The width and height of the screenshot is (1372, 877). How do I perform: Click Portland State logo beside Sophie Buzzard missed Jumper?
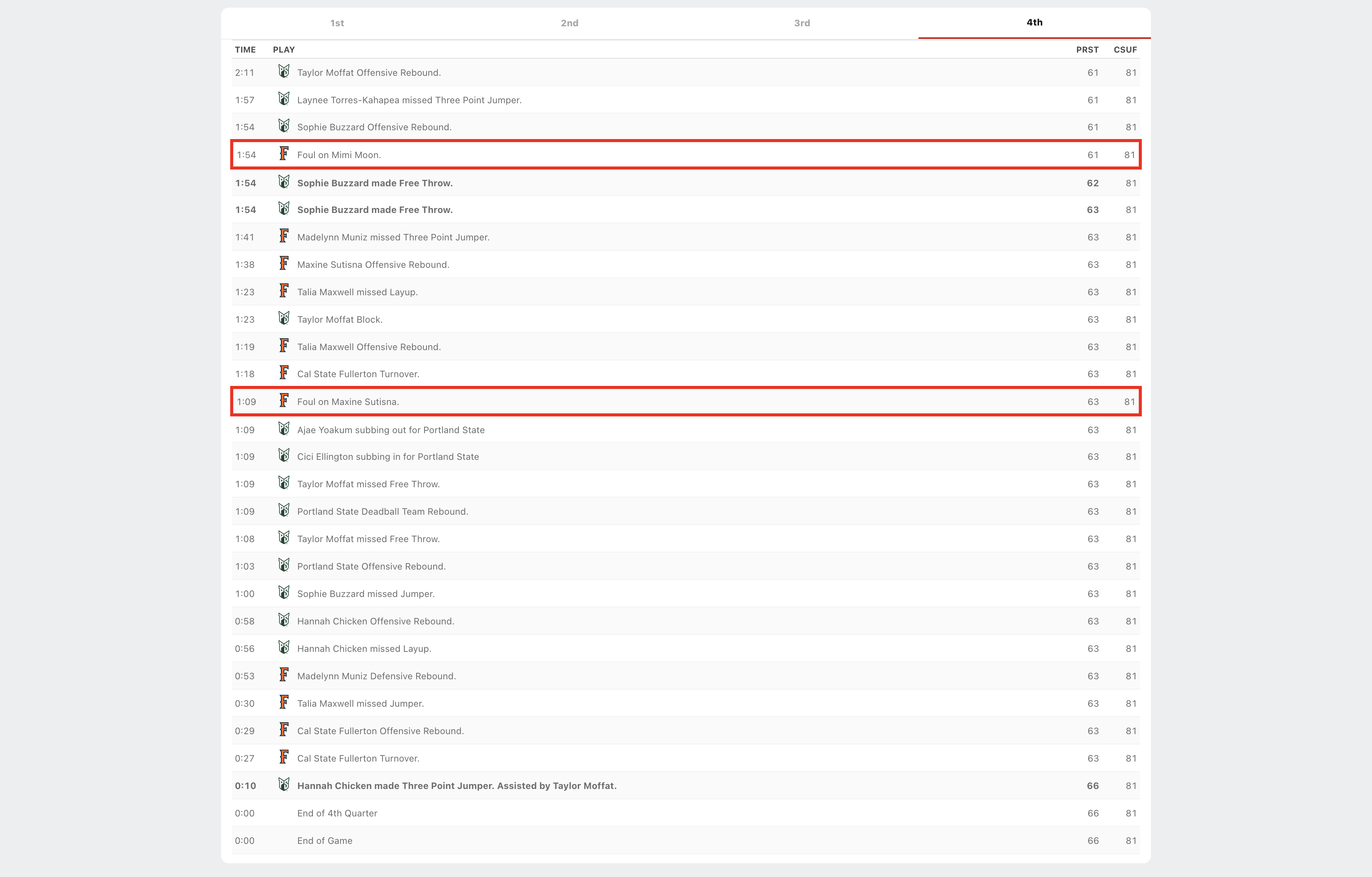[x=284, y=593]
